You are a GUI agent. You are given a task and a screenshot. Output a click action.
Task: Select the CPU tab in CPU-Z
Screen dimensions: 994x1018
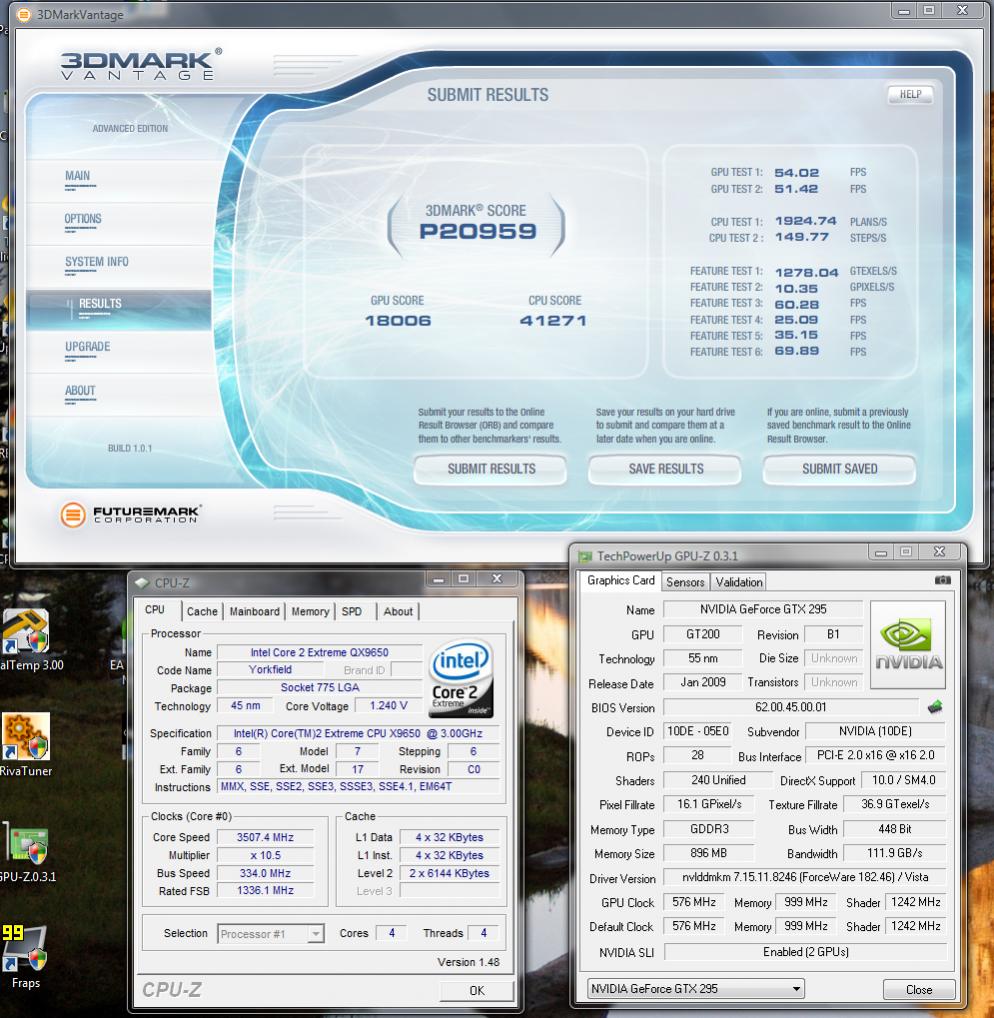tap(155, 610)
